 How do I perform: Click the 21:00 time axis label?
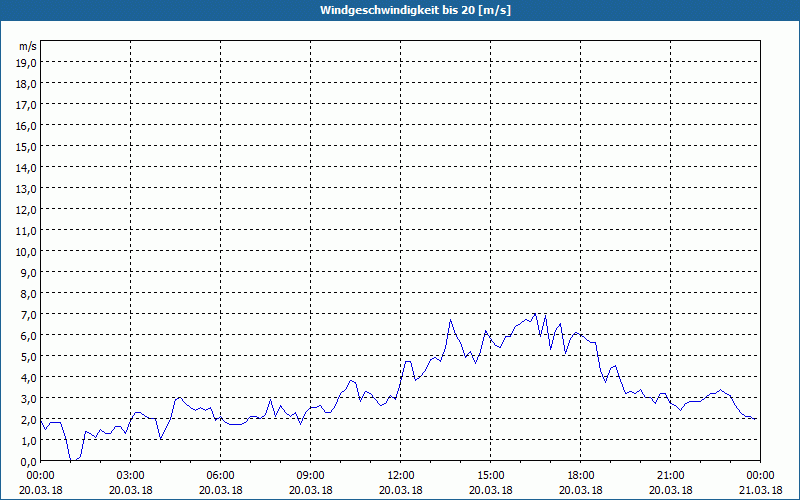[670, 476]
